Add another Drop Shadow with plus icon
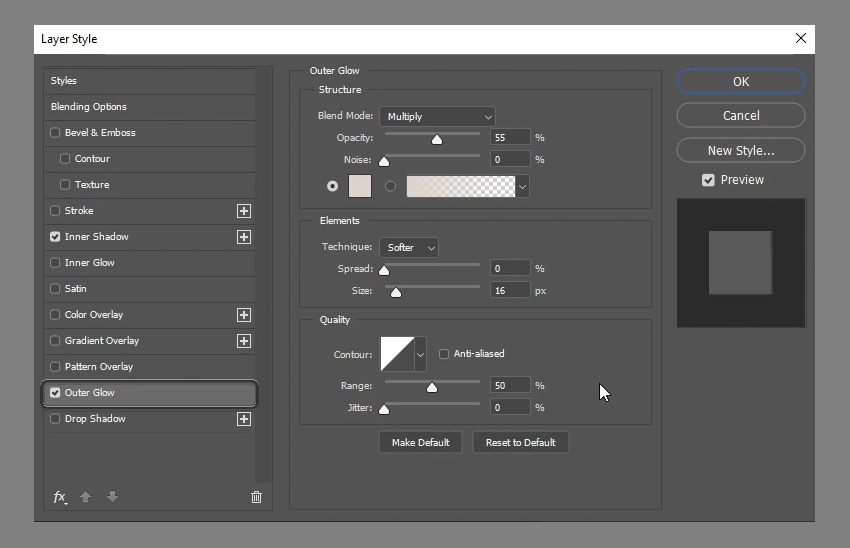850x548 pixels. (243, 419)
